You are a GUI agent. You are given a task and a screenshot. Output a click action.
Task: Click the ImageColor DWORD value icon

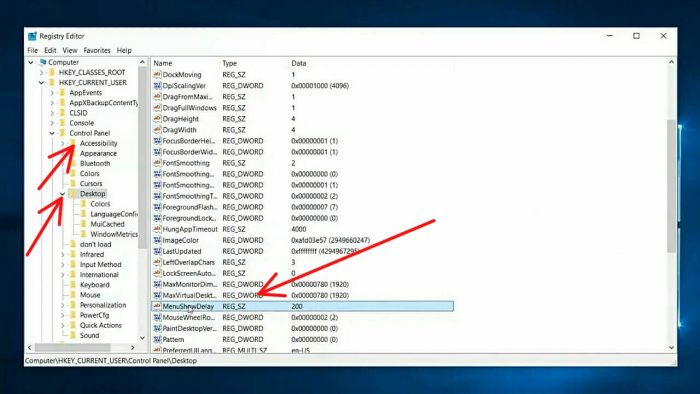157,240
